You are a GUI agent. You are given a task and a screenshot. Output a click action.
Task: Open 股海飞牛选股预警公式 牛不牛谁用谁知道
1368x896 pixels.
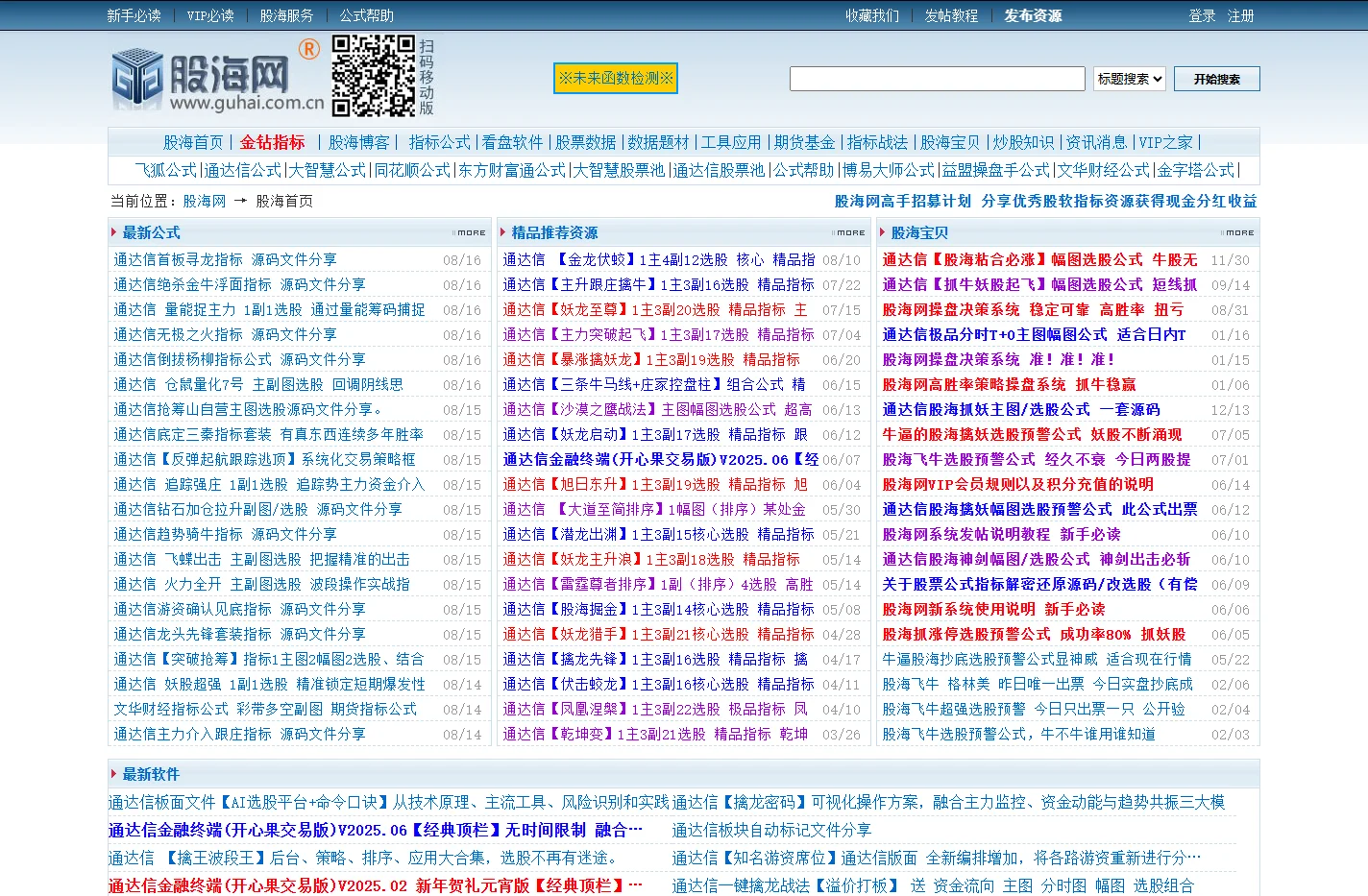(1018, 734)
